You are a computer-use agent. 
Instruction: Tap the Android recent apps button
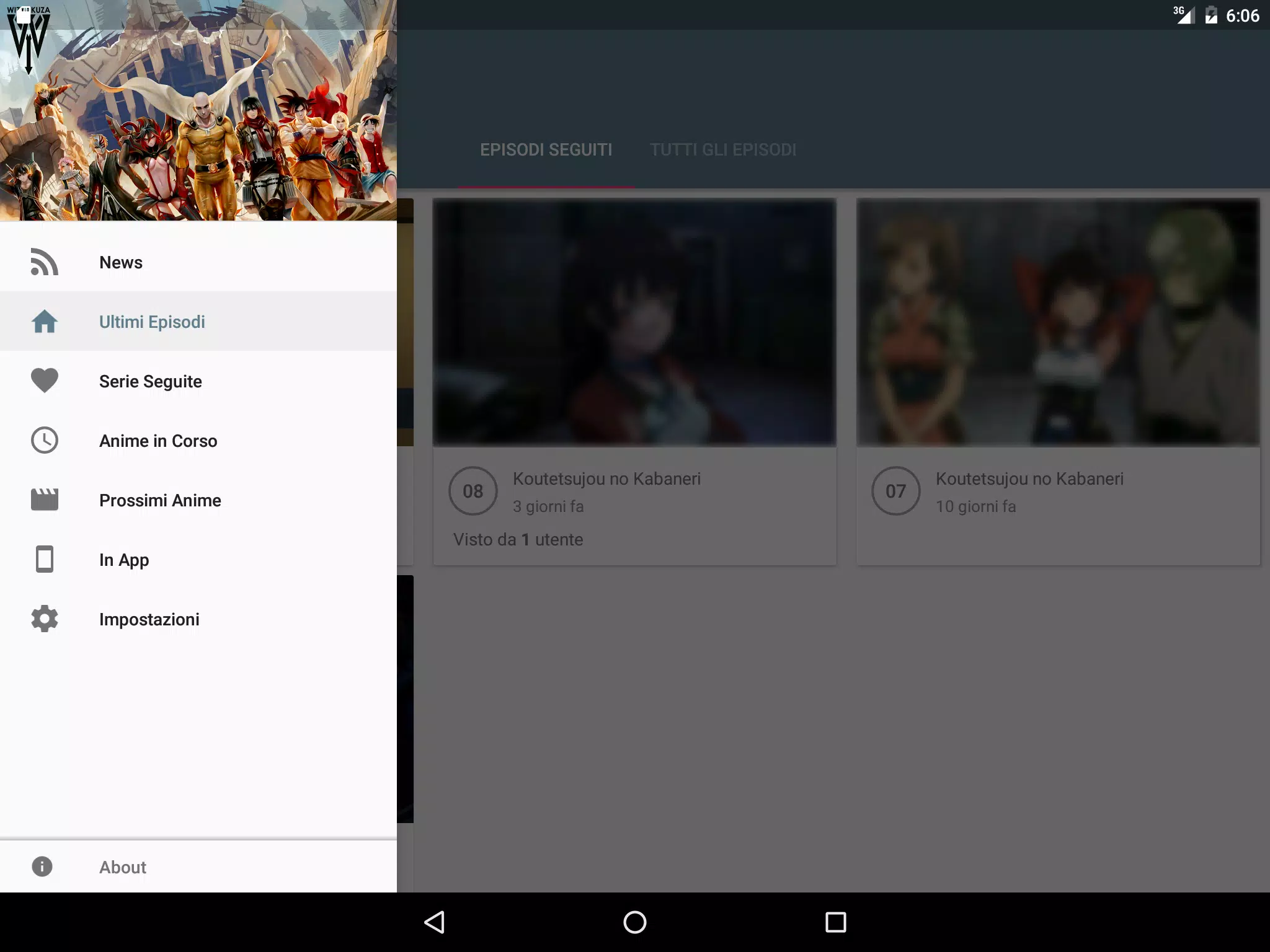pyautogui.click(x=835, y=922)
